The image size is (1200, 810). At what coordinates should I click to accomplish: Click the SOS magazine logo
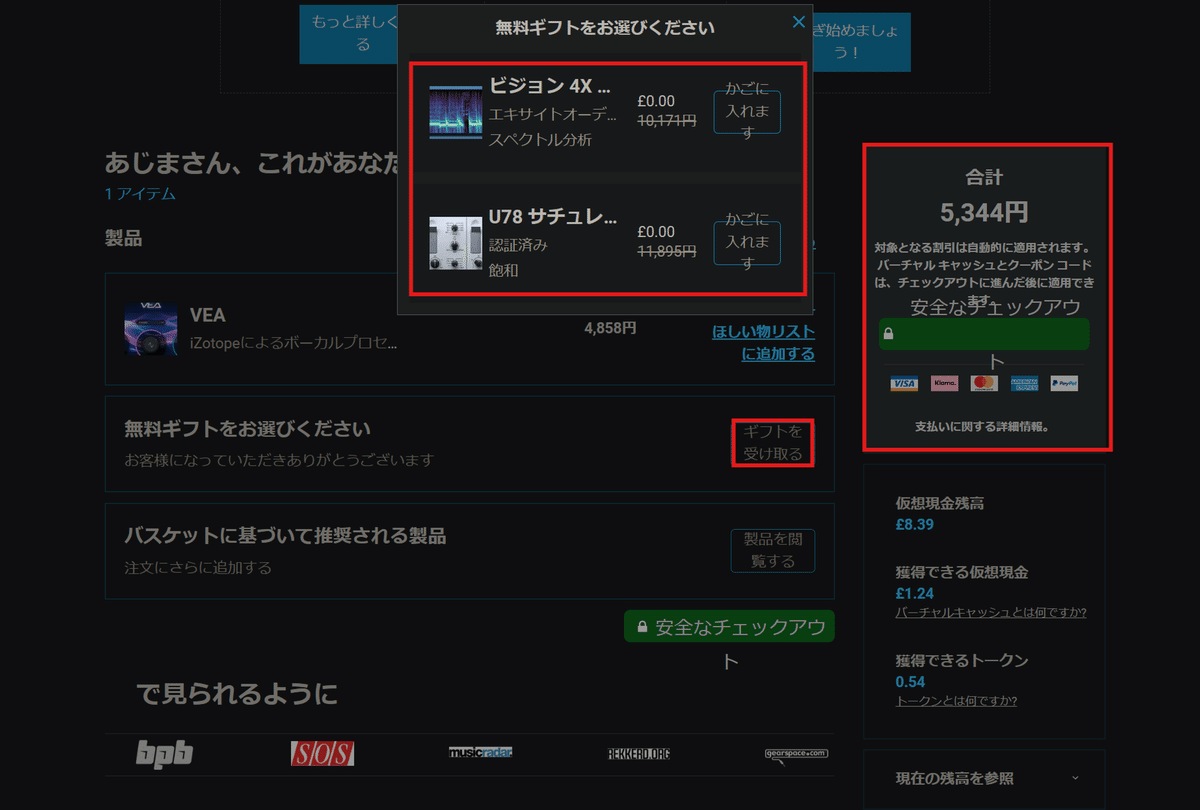coord(320,751)
